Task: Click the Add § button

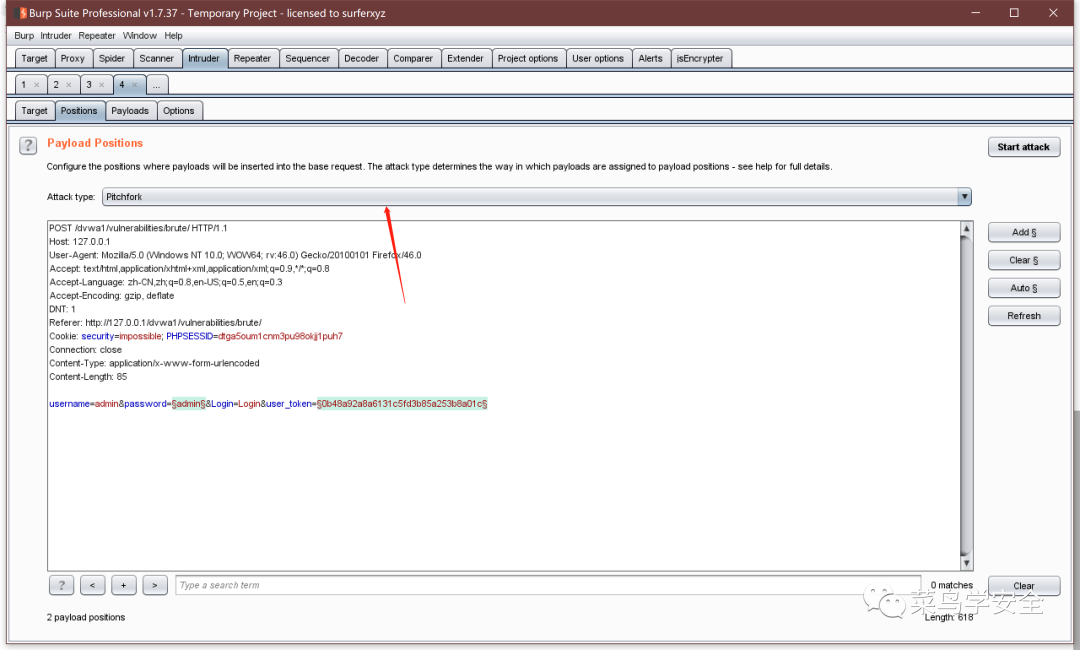Action: point(1024,233)
